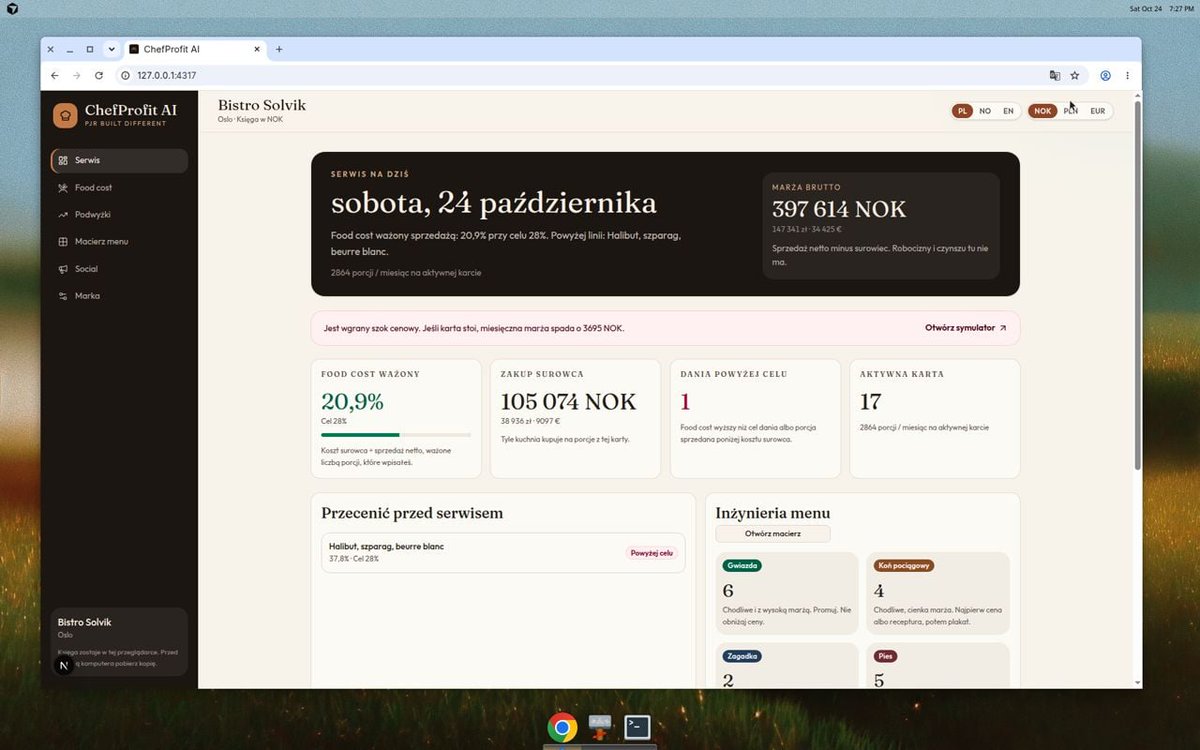Open the round N badge in the sidebar corner
Viewport: 1200px width, 750px height.
coord(64,665)
